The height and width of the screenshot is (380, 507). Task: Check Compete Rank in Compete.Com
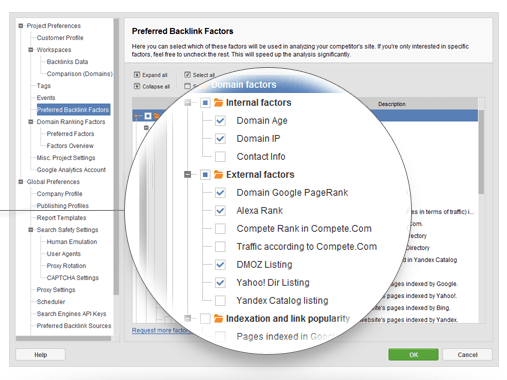[x=220, y=229]
